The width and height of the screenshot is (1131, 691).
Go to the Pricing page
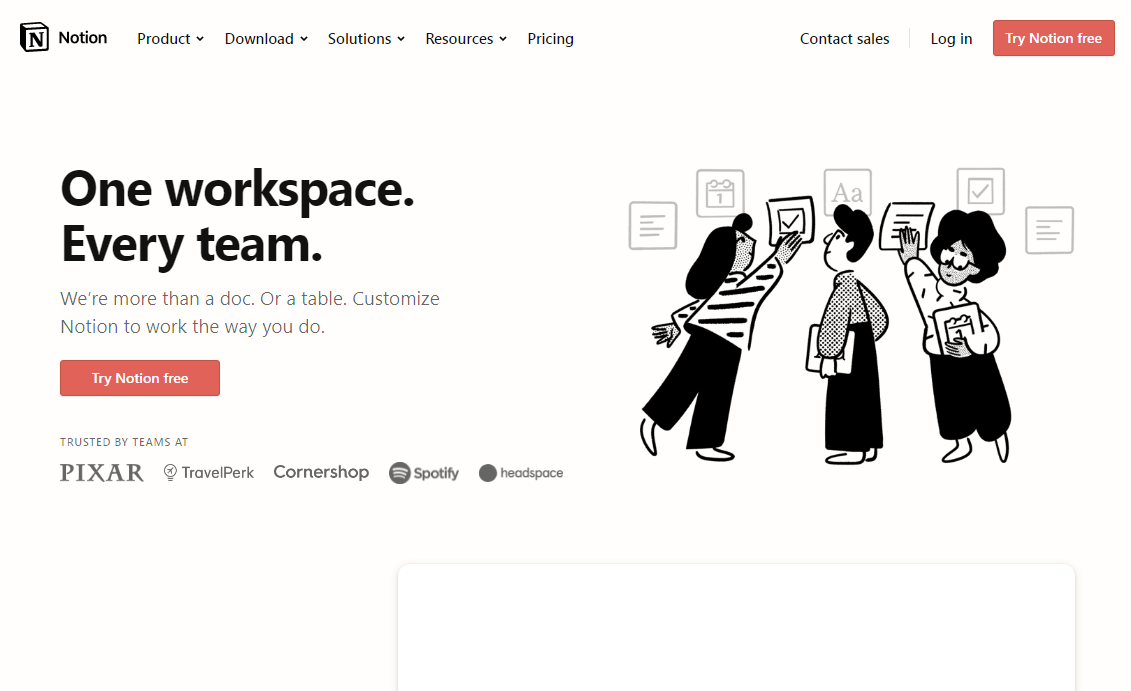click(x=550, y=39)
